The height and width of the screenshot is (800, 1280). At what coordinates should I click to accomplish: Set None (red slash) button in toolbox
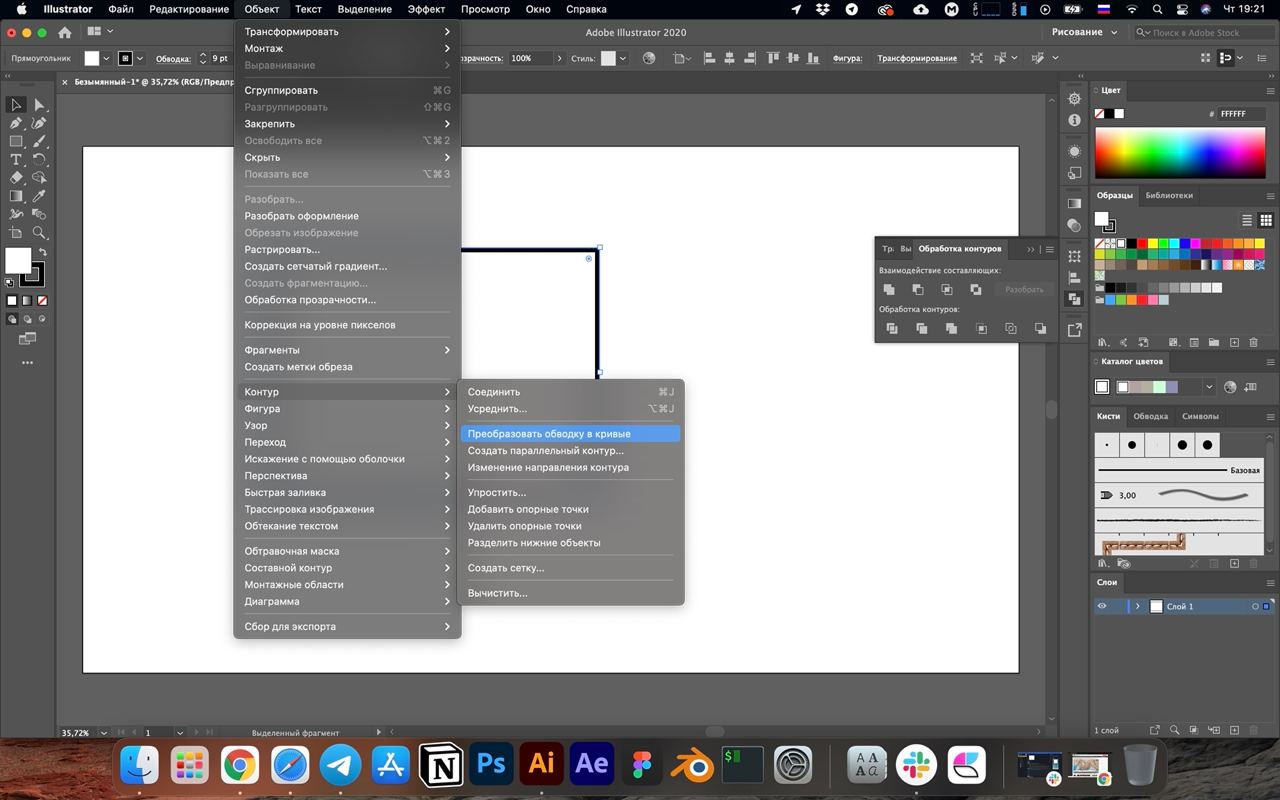point(42,300)
